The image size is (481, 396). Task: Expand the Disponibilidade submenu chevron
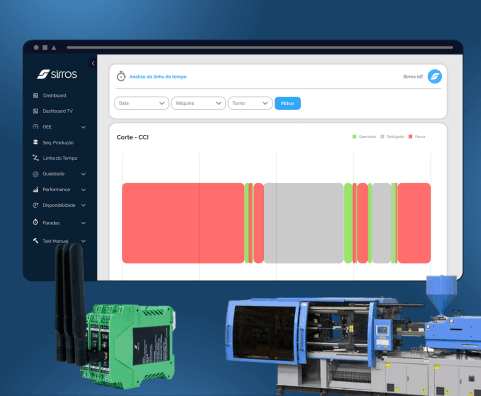click(x=83, y=205)
